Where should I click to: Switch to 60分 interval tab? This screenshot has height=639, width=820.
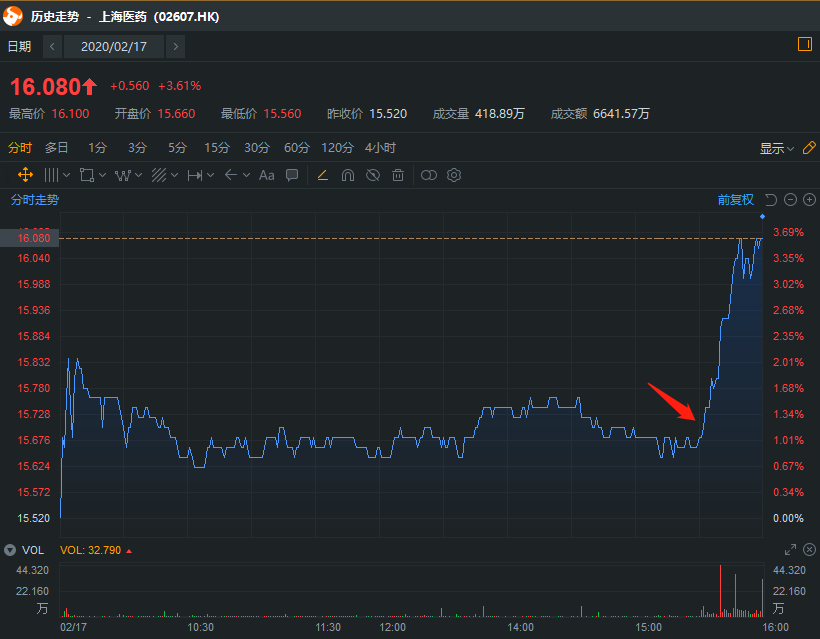(297, 148)
